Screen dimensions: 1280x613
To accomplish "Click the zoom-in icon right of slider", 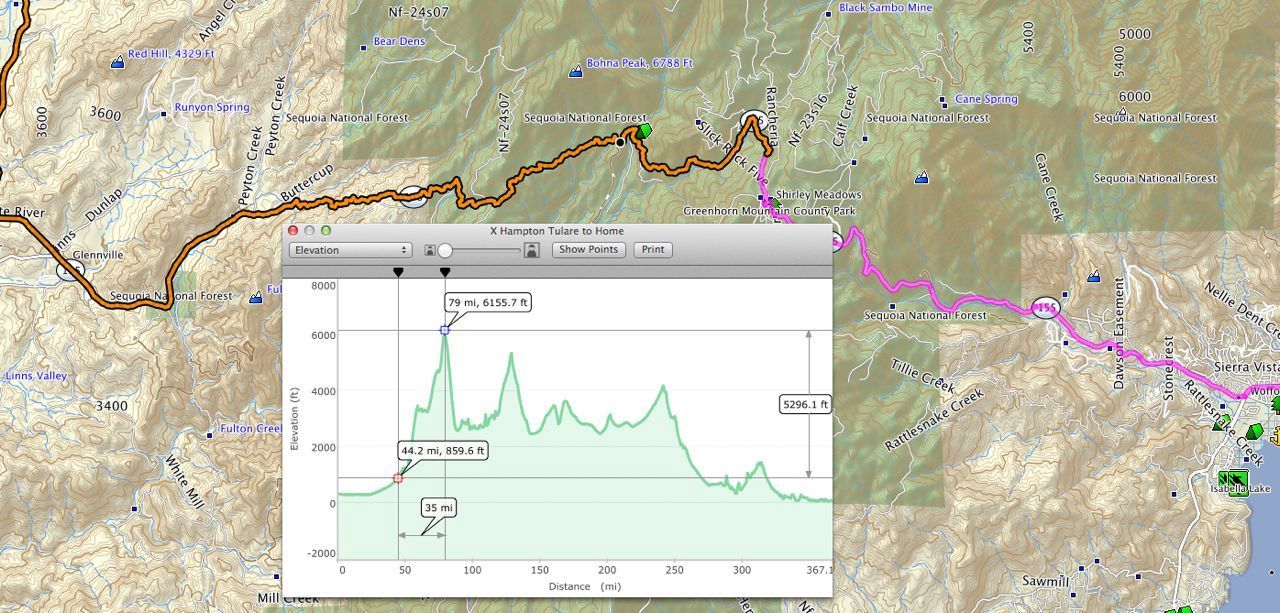I will coord(531,250).
